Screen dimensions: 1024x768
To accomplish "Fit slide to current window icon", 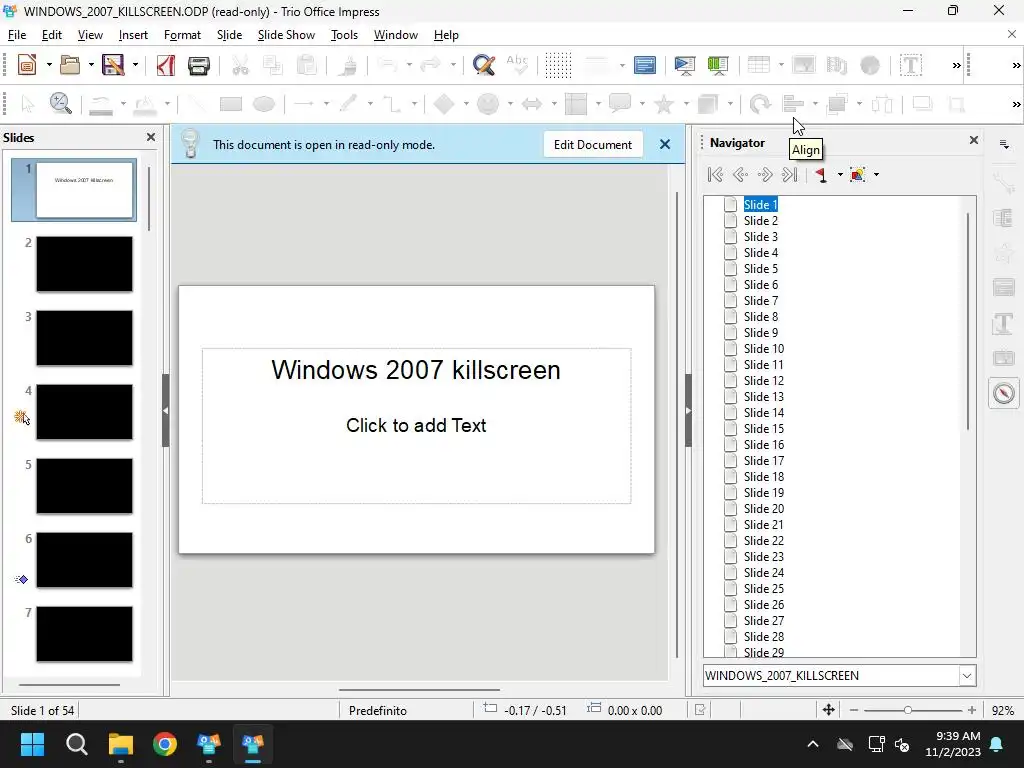I will click(828, 710).
